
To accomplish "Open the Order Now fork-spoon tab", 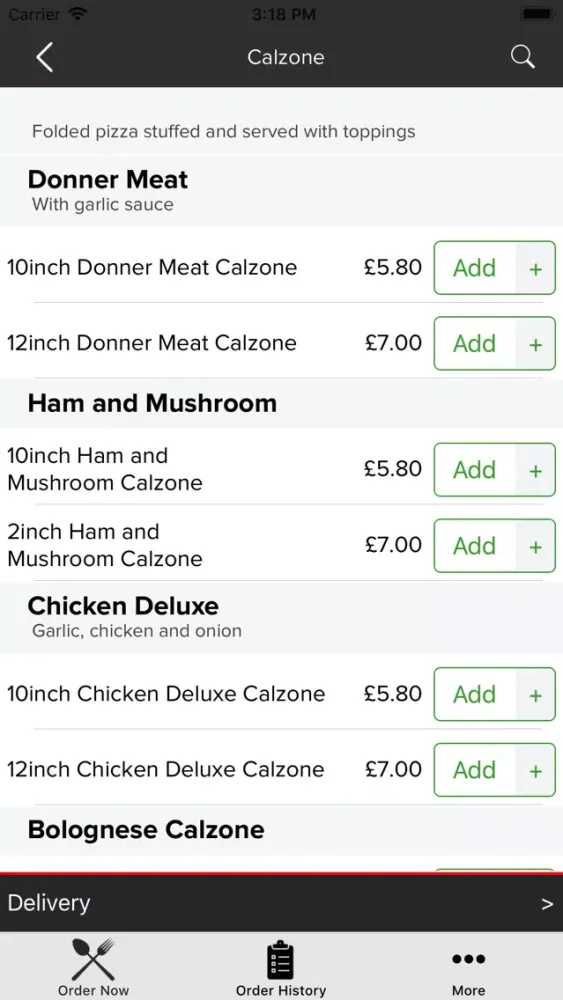I will tap(93, 967).
